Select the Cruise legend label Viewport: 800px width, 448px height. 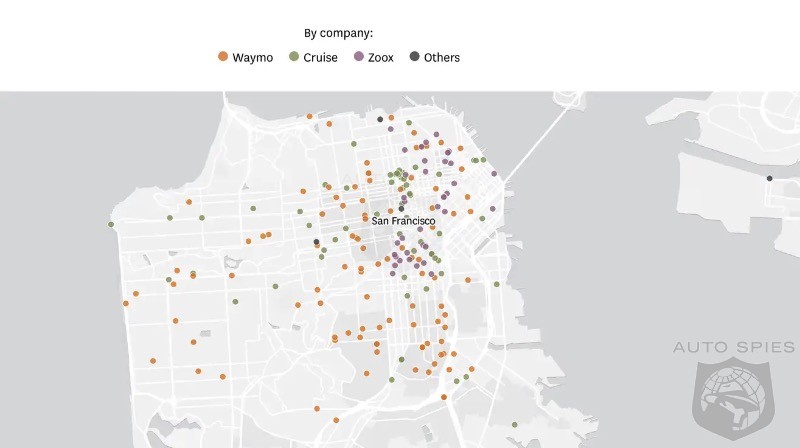[320, 57]
